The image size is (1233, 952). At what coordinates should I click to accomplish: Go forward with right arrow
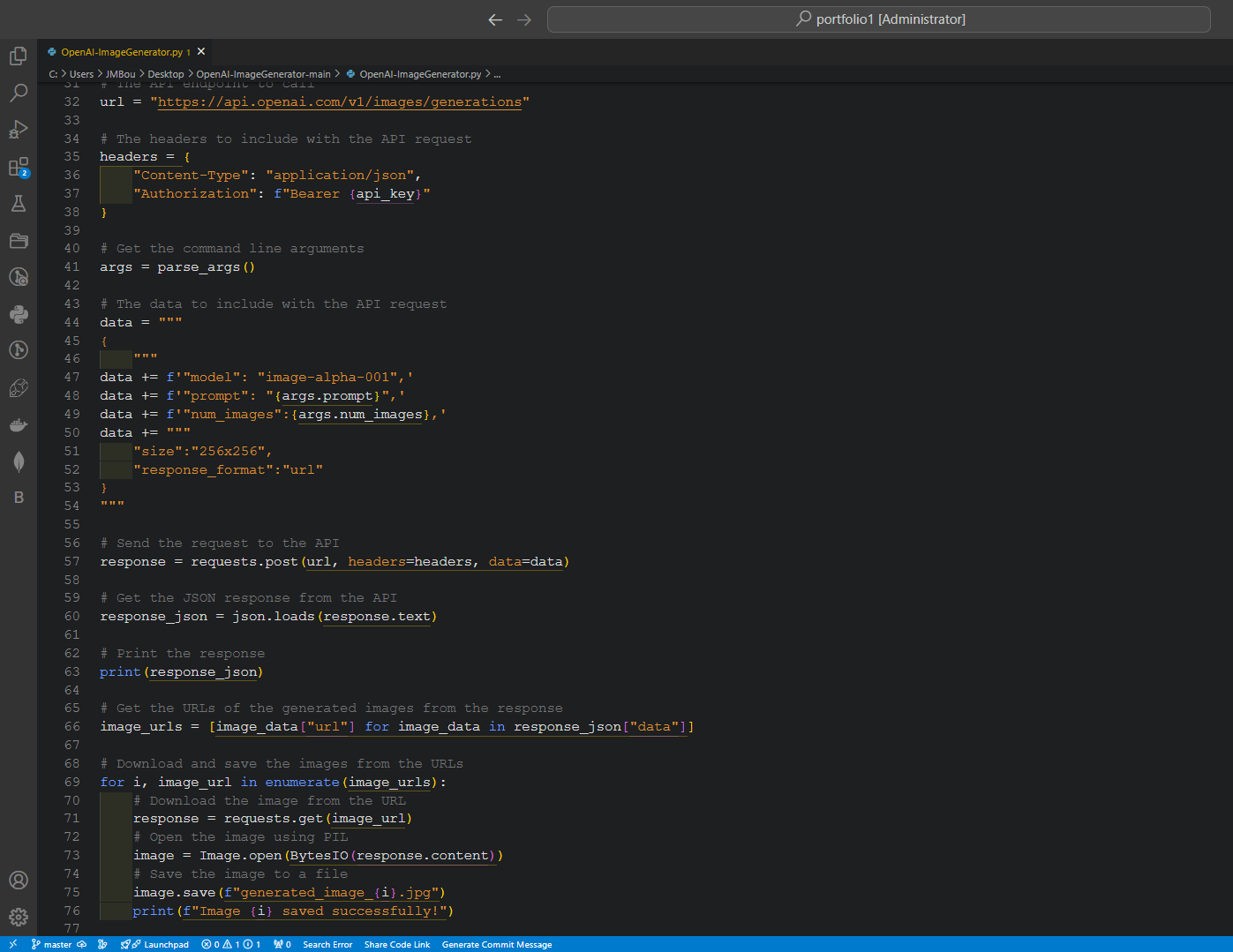coord(524,19)
